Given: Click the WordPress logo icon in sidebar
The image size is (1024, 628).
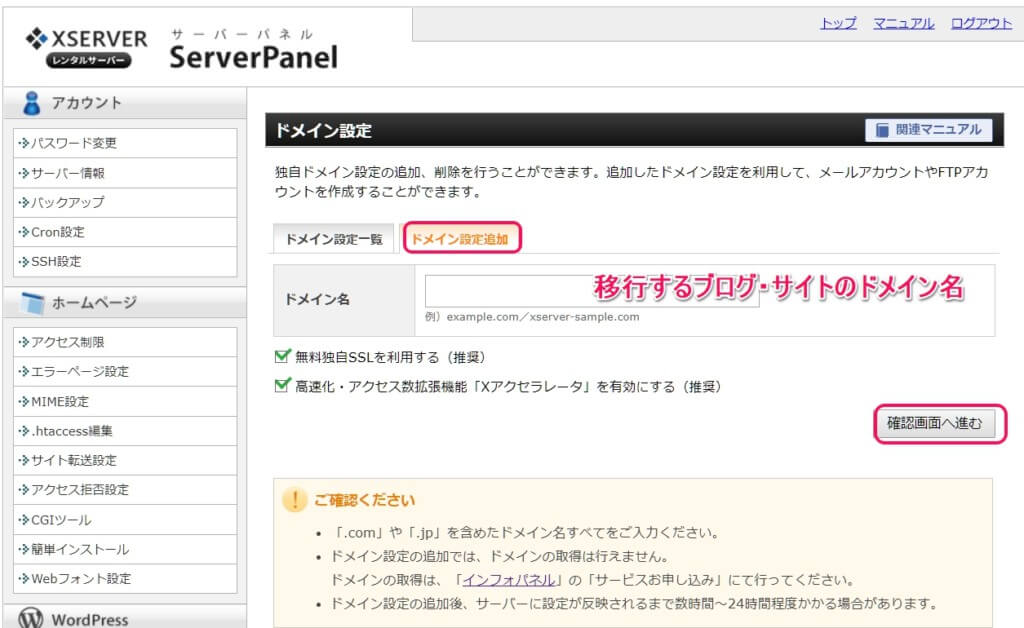Looking at the screenshot, I should coord(31,619).
